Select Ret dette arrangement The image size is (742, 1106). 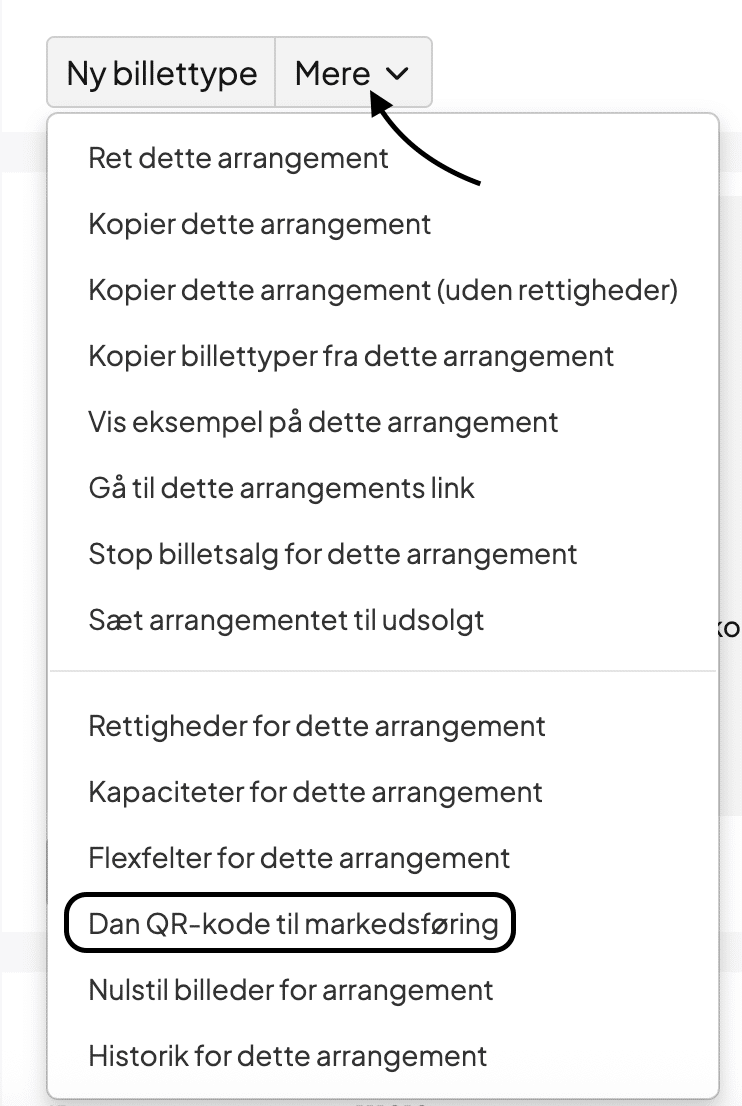tap(238, 158)
